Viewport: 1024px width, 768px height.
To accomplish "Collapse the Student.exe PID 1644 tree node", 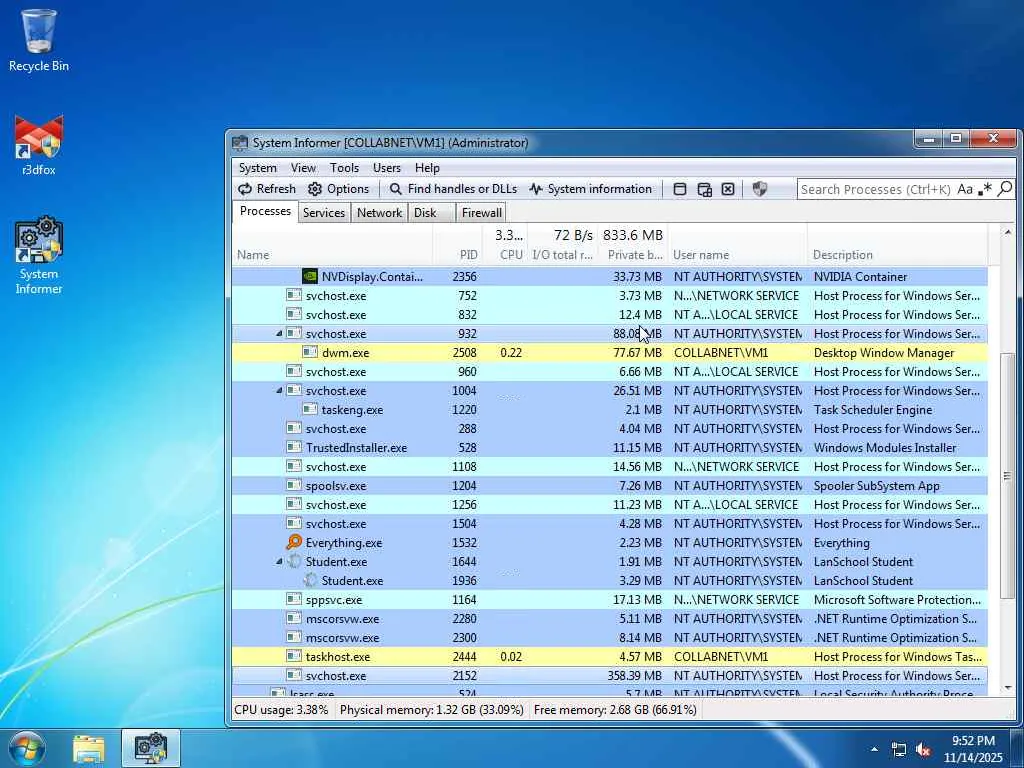I will pos(279,562).
